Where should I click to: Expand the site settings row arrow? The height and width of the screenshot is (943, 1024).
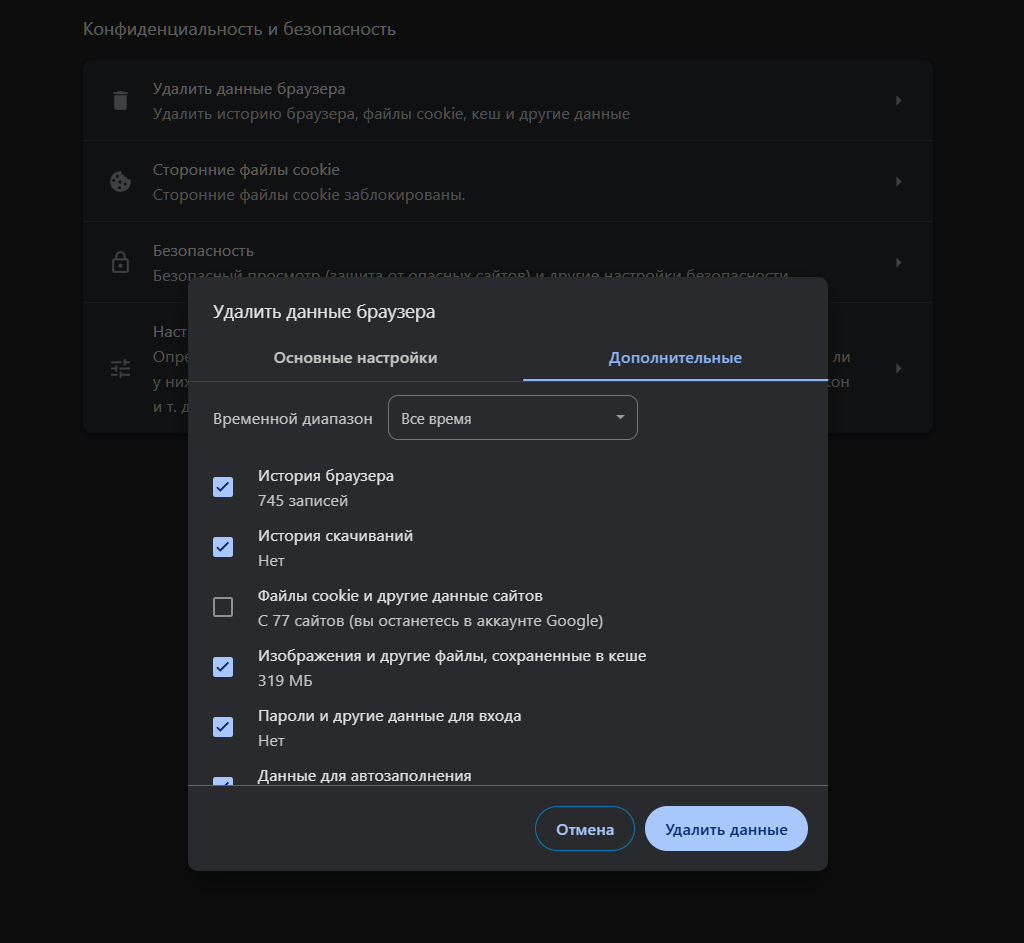pyautogui.click(x=898, y=368)
